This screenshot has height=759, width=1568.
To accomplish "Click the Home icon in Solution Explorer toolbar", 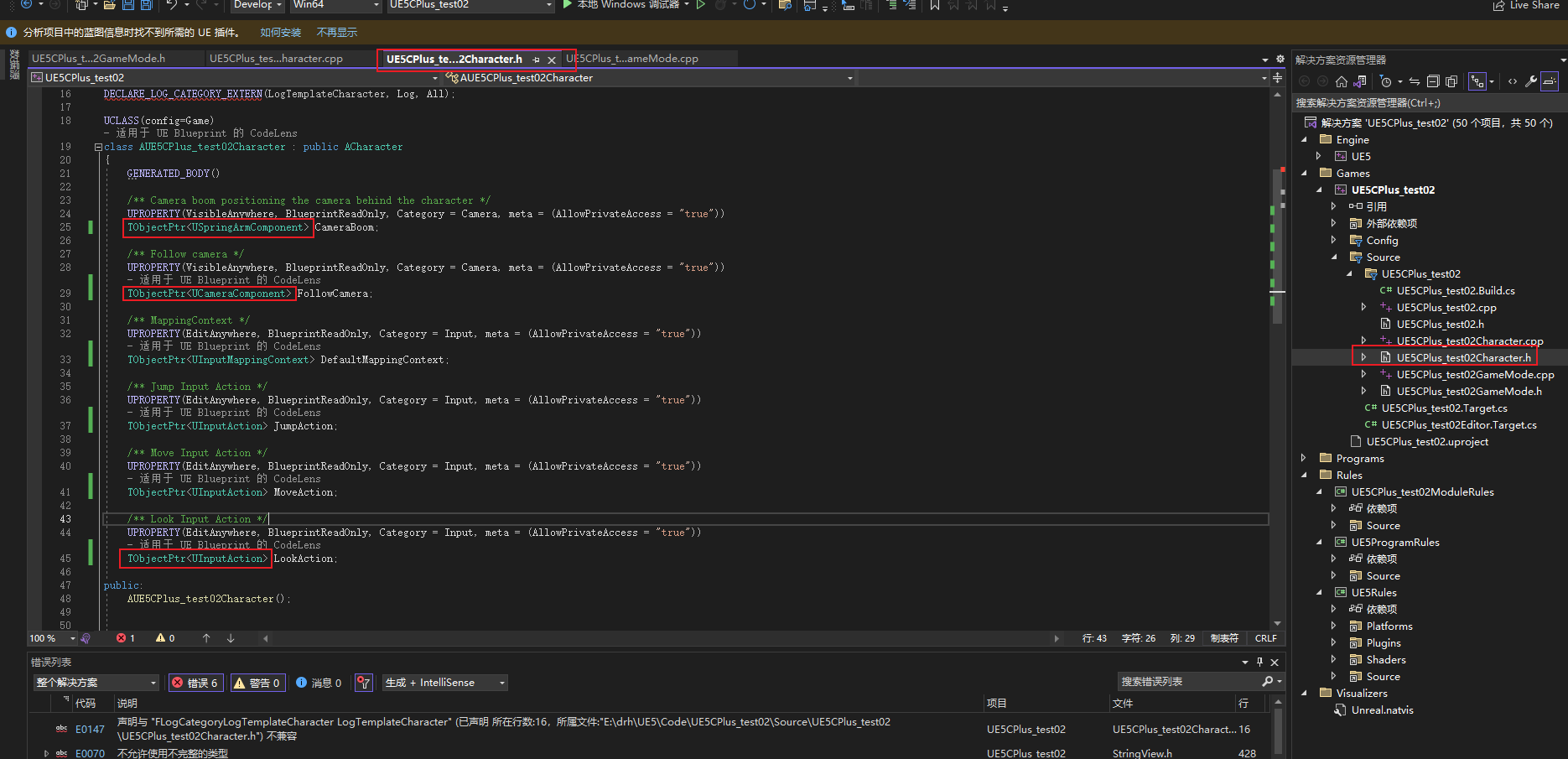I will 1342,81.
